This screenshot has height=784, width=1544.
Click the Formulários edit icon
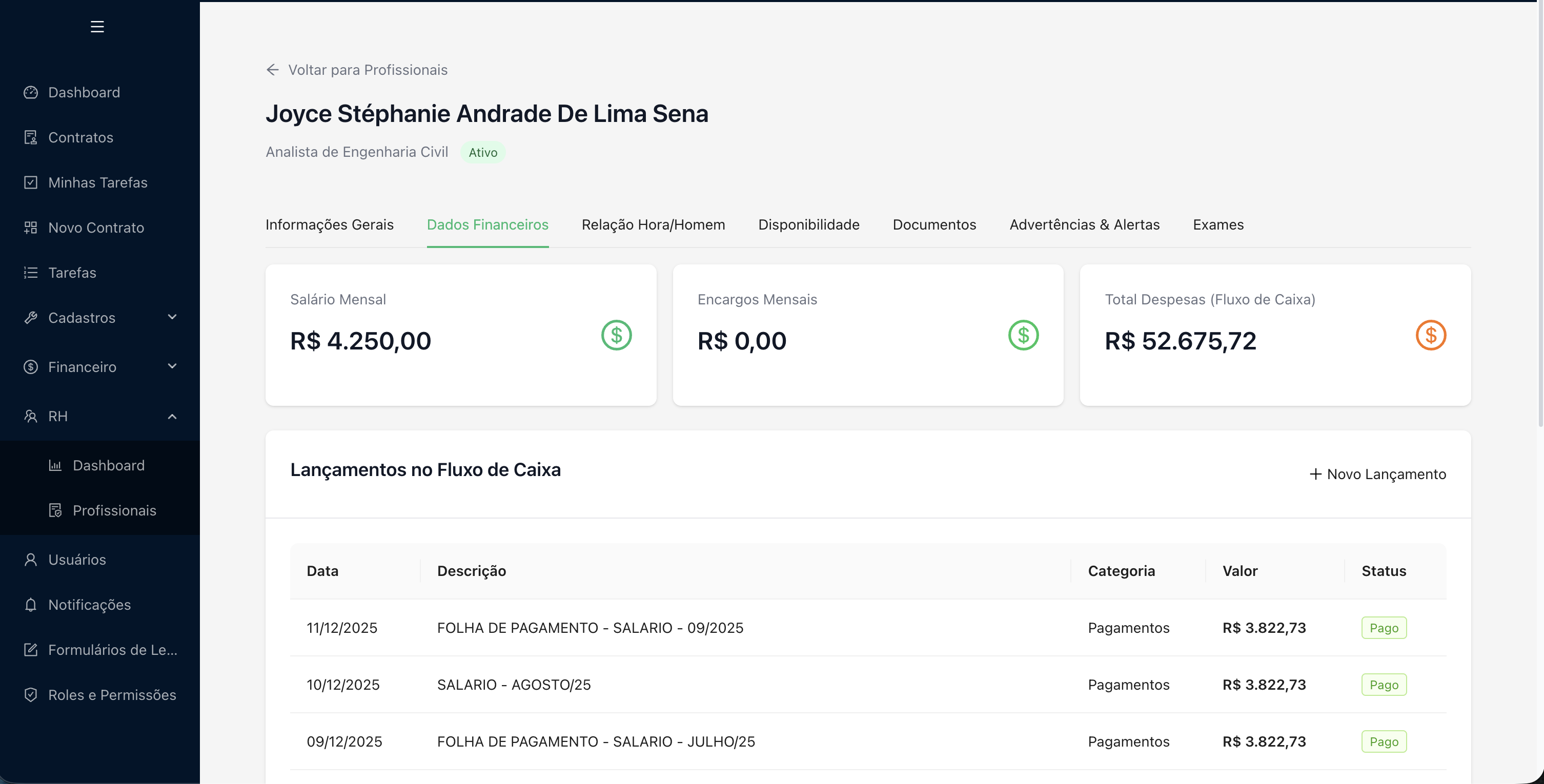(31, 650)
